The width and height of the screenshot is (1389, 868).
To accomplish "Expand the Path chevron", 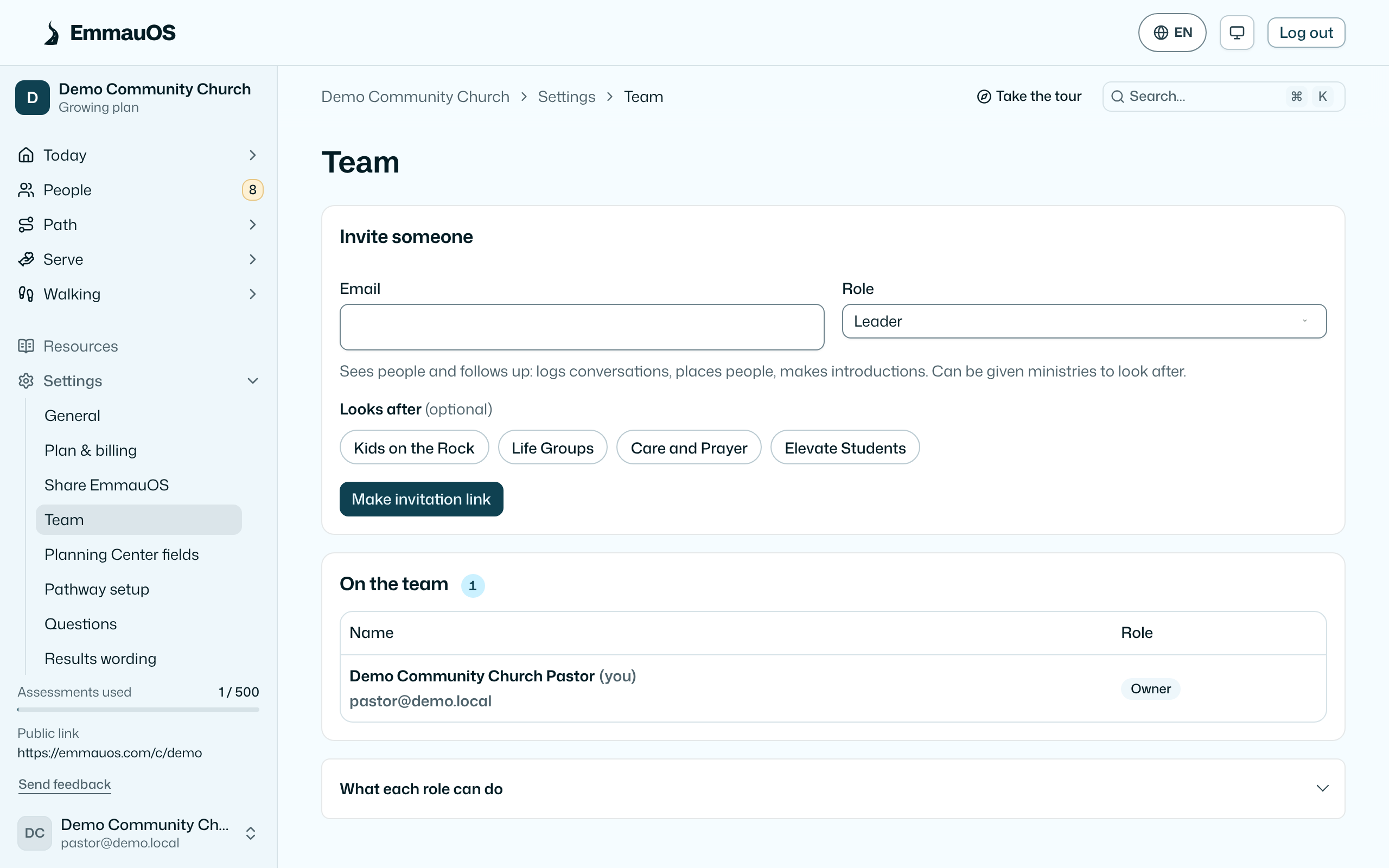I will tap(252, 225).
